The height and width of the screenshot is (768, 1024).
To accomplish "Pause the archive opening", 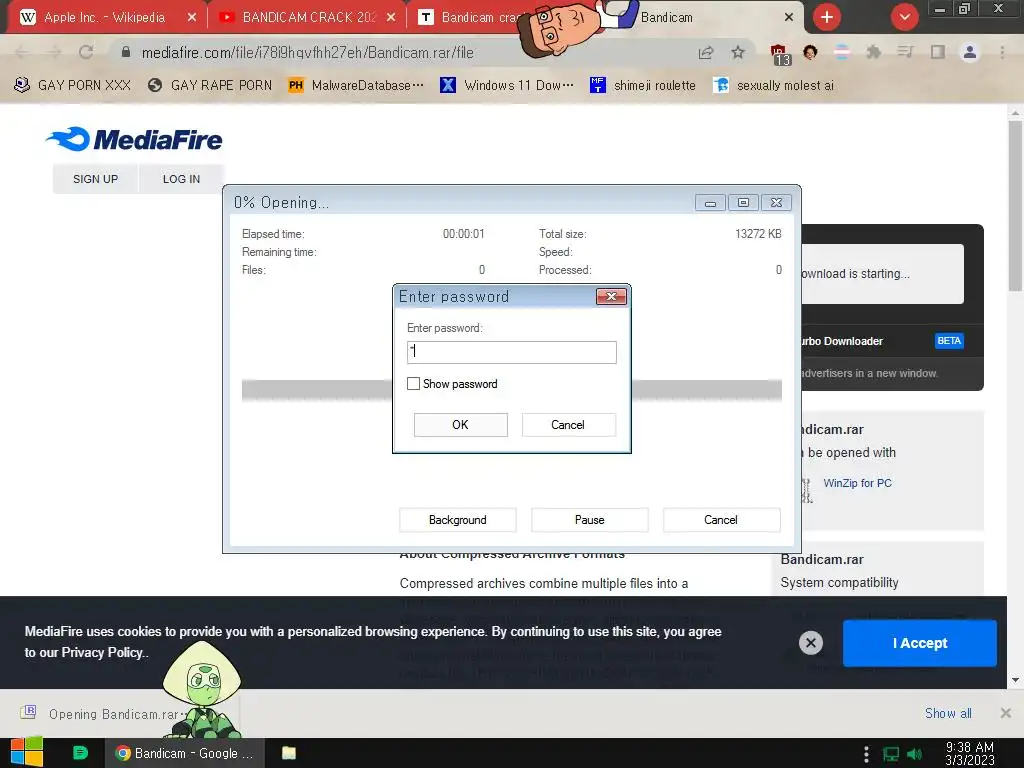I will coord(590,520).
